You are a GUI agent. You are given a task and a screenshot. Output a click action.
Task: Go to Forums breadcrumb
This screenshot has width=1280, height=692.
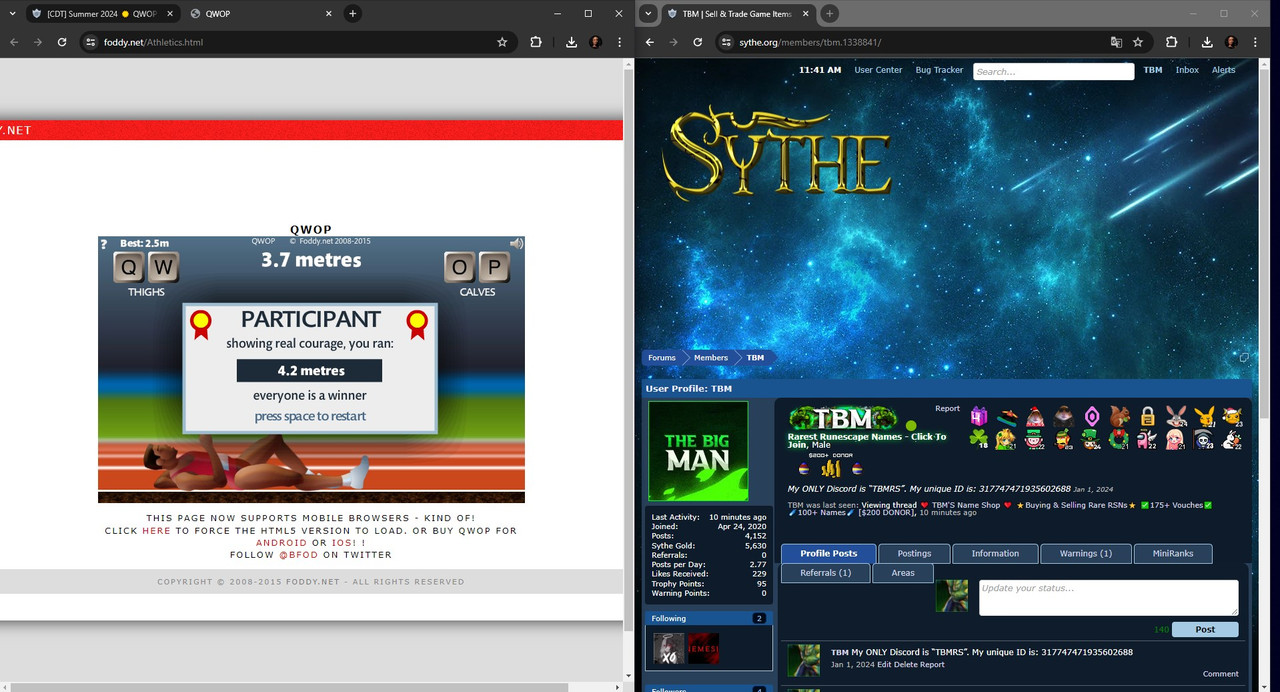(x=661, y=357)
